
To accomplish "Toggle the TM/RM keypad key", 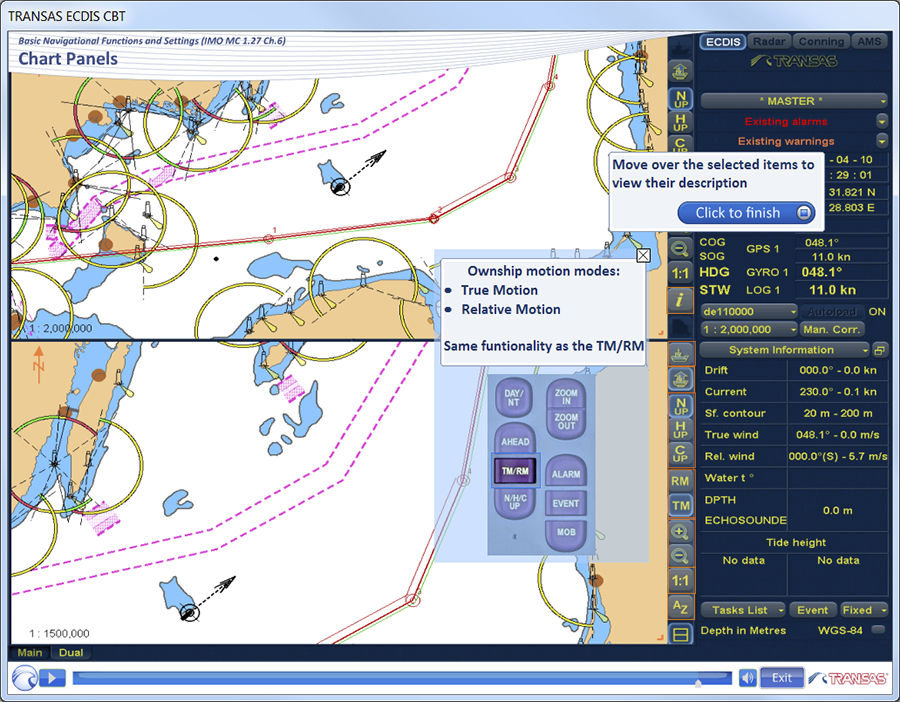I will [515, 471].
